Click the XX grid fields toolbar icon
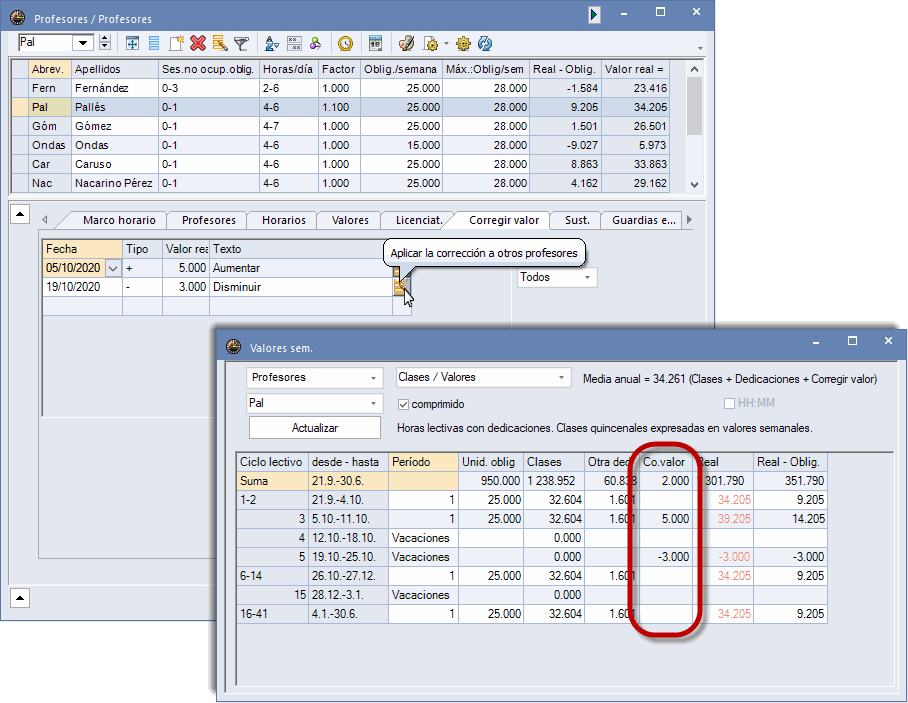Image resolution: width=908 pixels, height=703 pixels. click(x=294, y=43)
